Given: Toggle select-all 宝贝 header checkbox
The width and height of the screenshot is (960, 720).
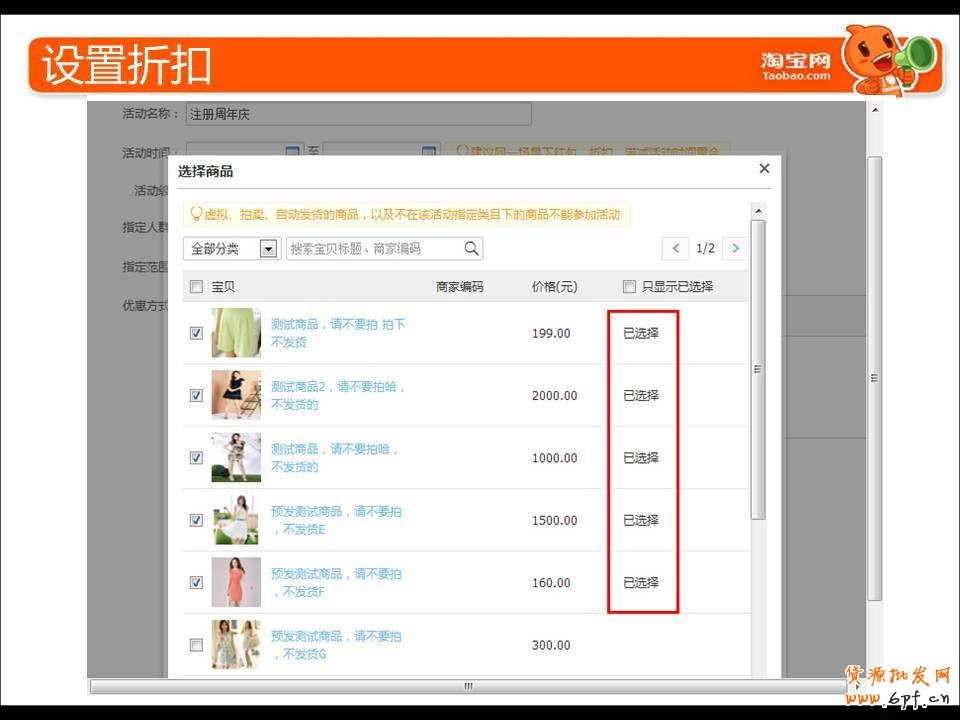Looking at the screenshot, I should 196,287.
